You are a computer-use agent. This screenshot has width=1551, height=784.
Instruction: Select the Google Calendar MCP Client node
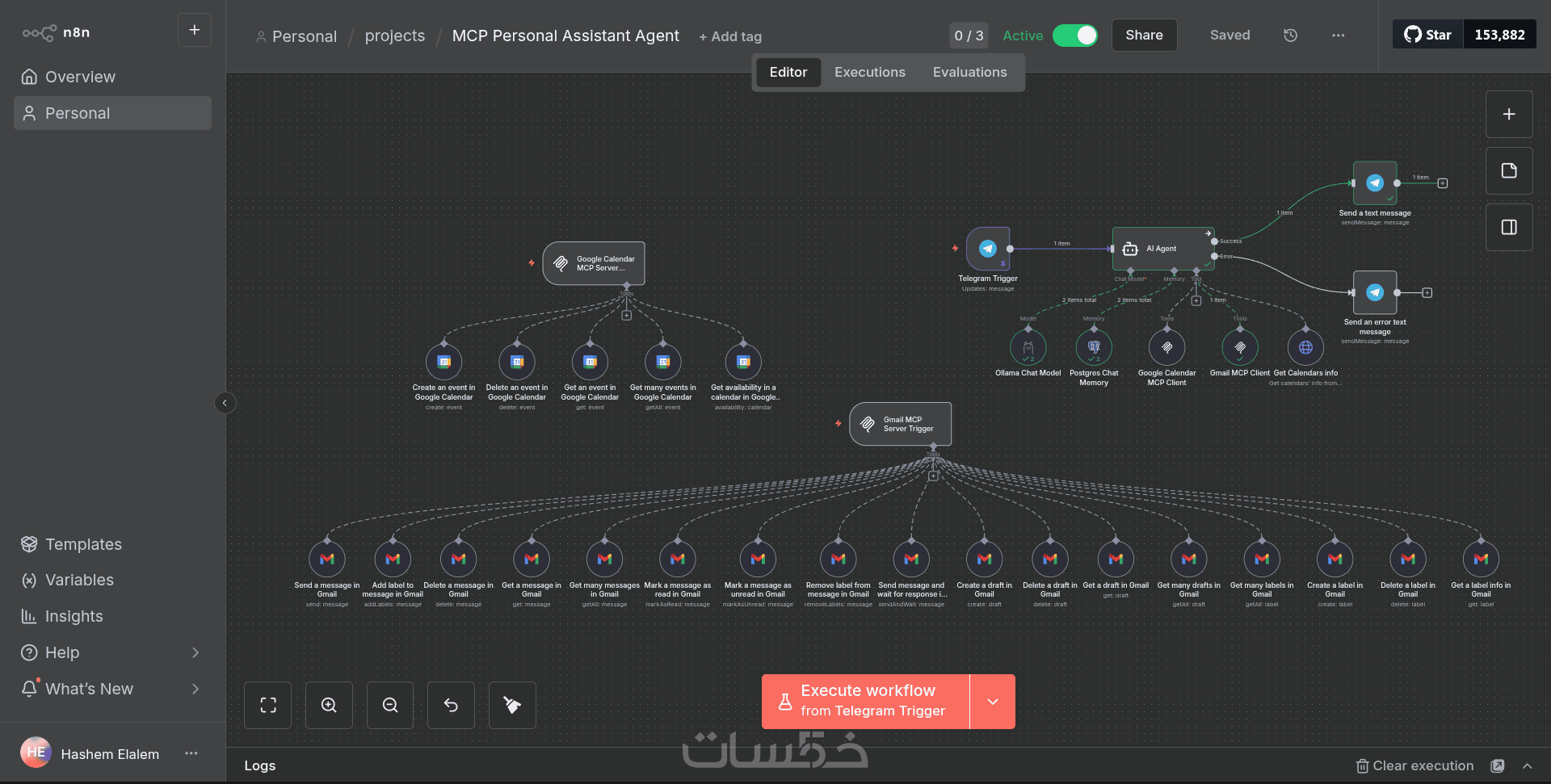point(1167,348)
